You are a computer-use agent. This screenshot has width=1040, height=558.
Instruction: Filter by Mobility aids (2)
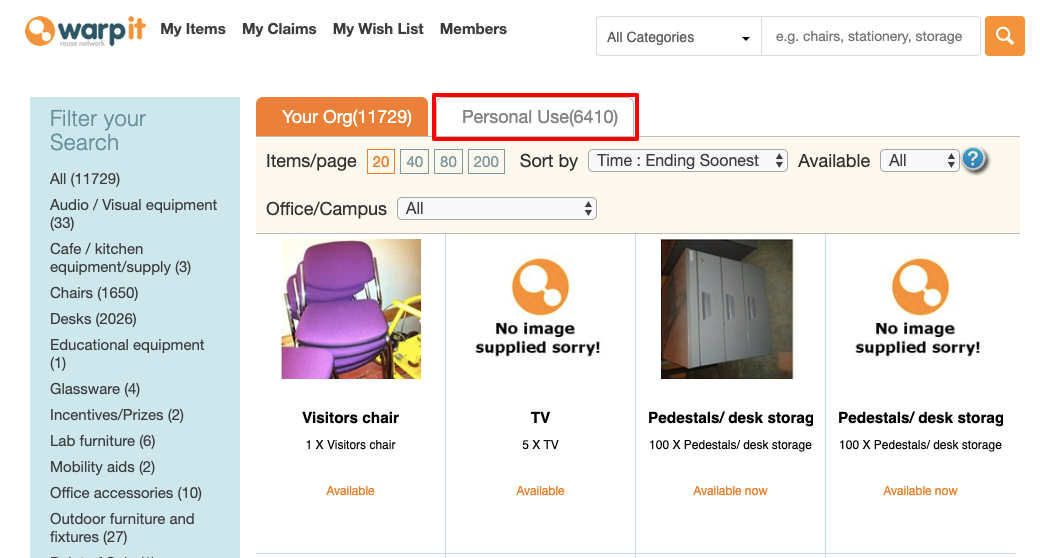(103, 466)
